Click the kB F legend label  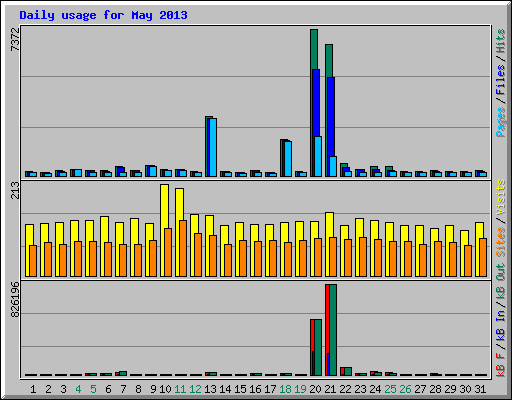[x=501, y=365]
